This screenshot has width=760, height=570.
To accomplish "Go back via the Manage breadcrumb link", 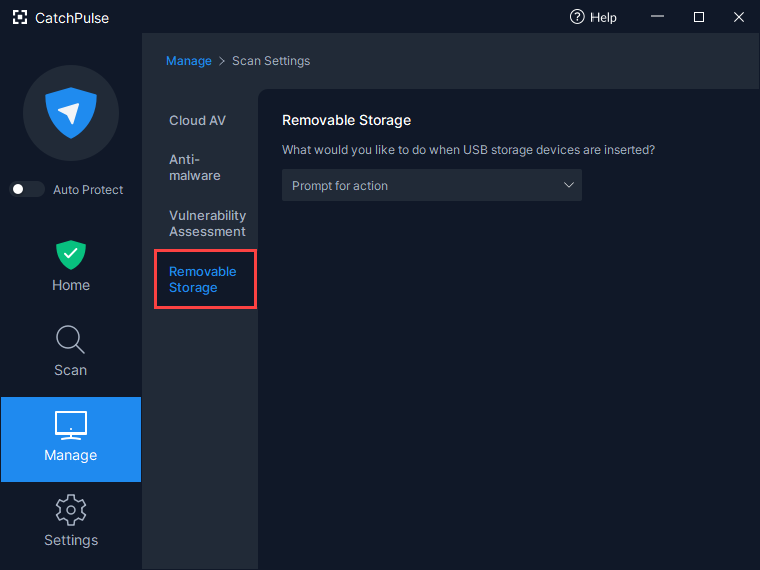I will (188, 61).
